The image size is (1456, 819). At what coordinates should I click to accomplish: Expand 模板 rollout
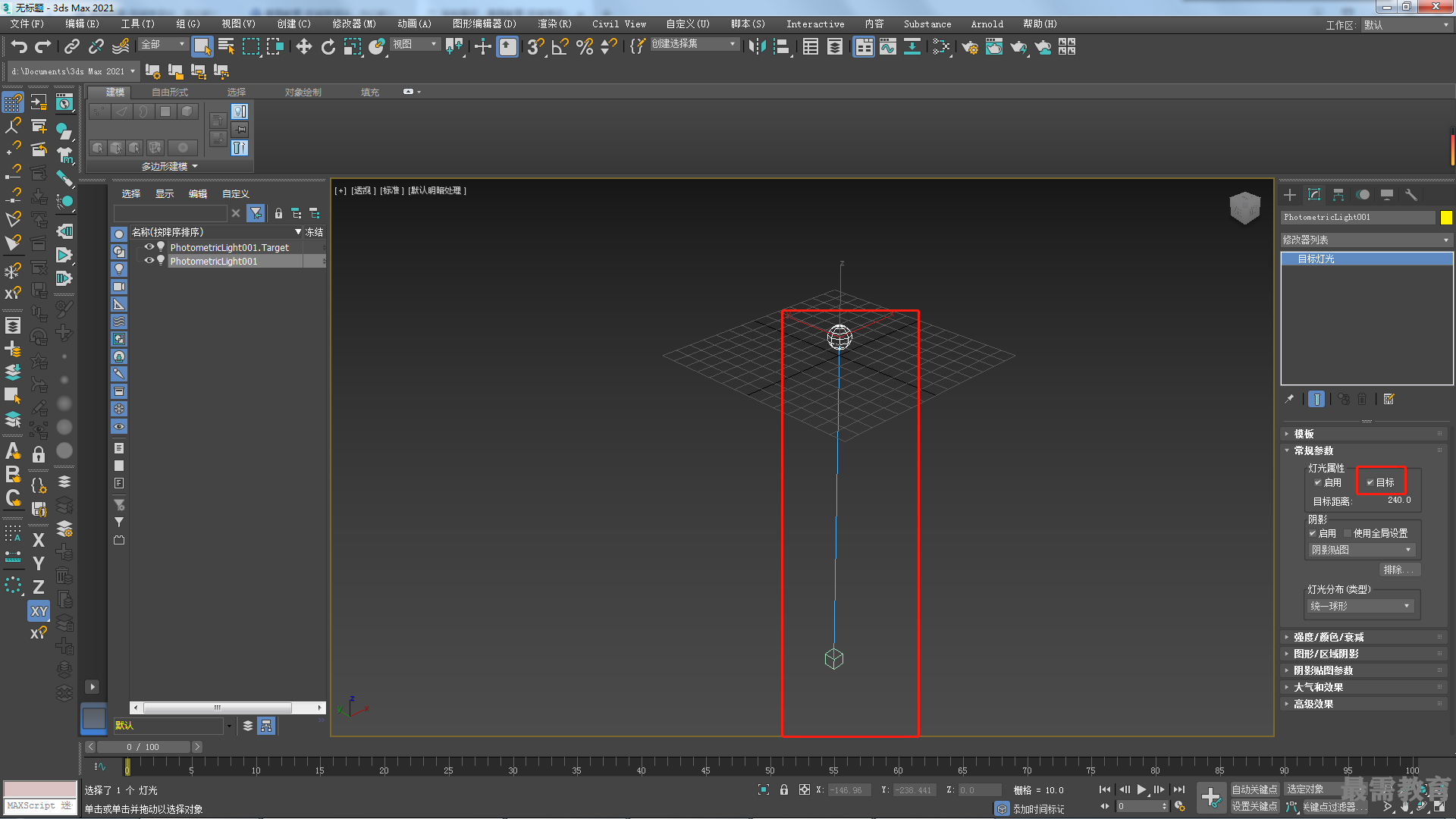coord(1365,434)
